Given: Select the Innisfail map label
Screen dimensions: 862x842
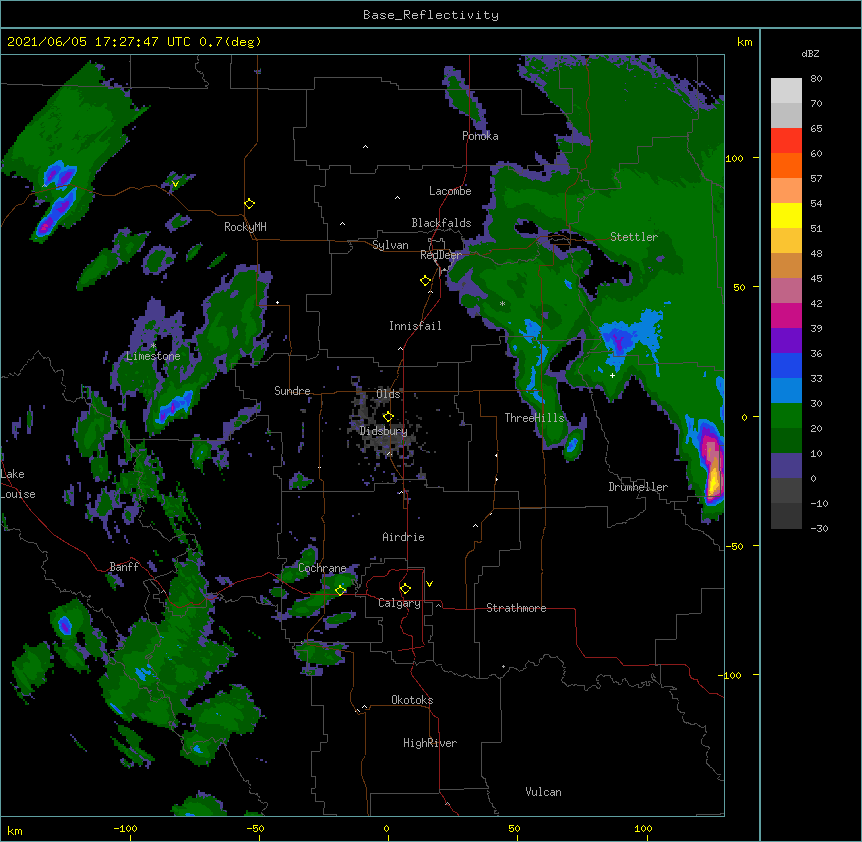Looking at the screenshot, I should pyautogui.click(x=415, y=326).
